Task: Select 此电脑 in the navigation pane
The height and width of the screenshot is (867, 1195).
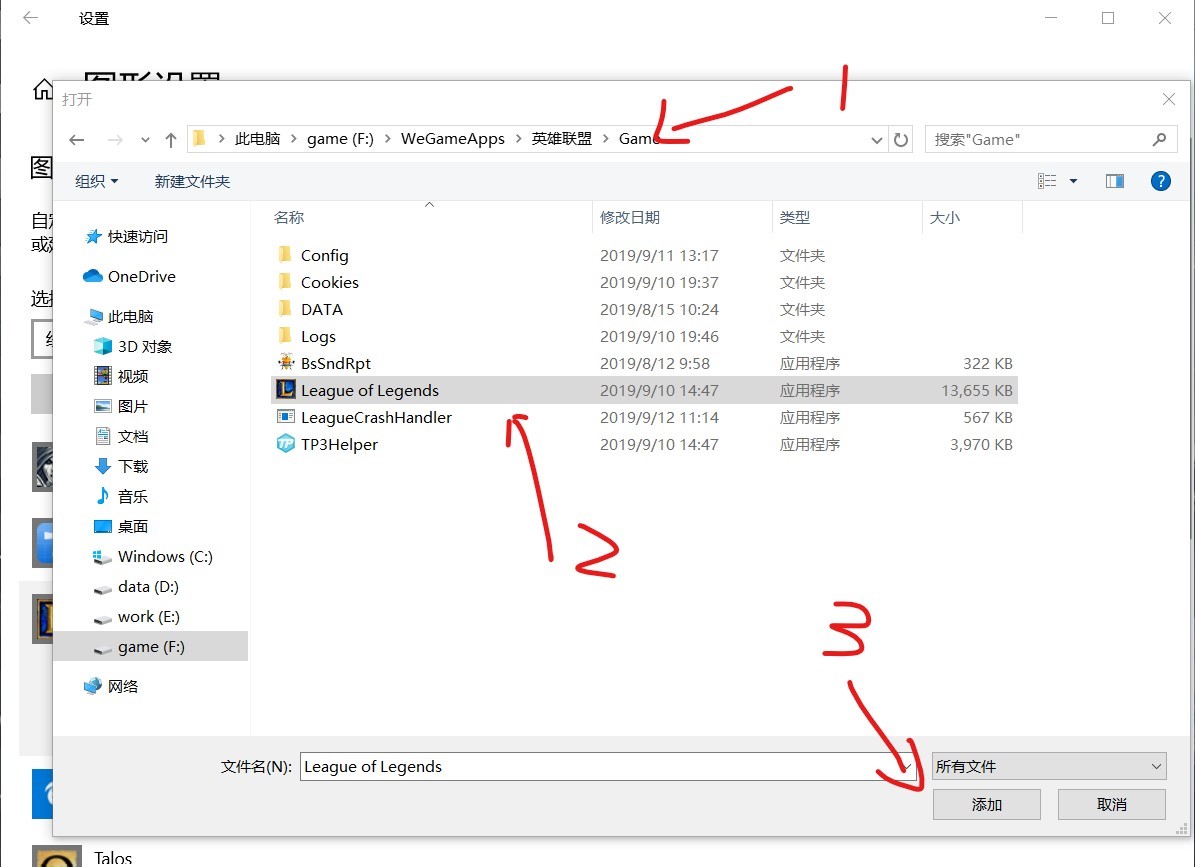Action: pos(130,316)
